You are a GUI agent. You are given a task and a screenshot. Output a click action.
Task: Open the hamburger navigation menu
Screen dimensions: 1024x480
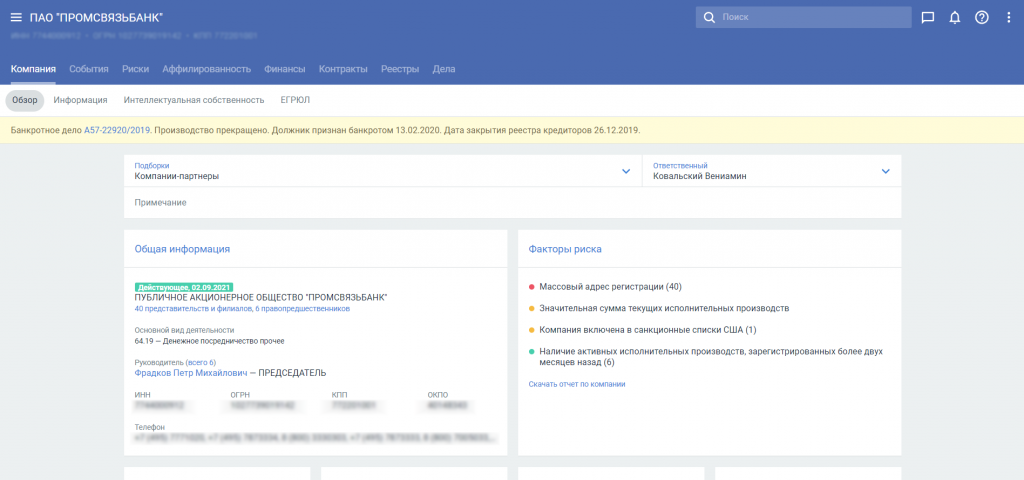click(x=16, y=18)
